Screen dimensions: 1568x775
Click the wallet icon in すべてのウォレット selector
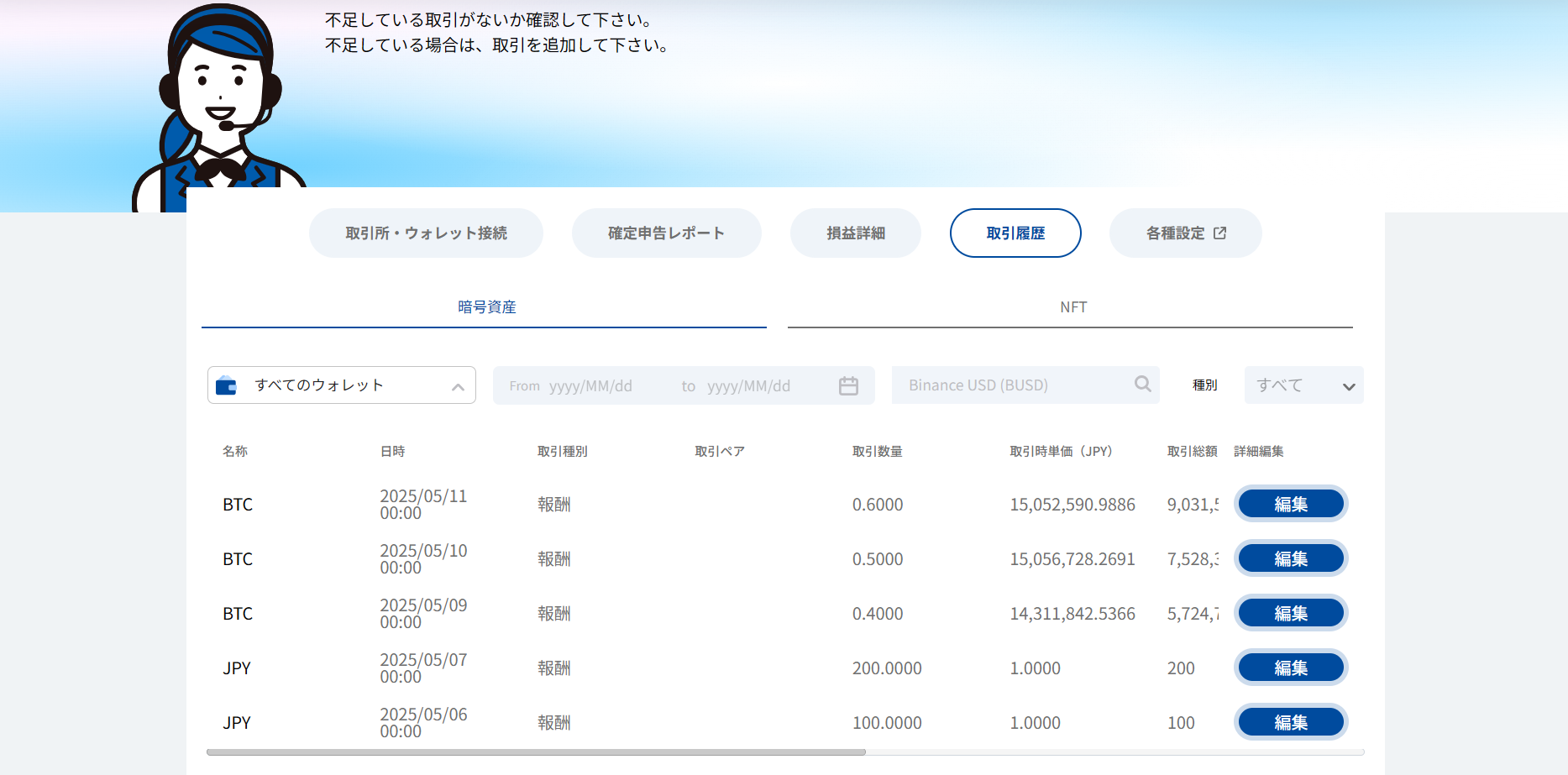click(x=228, y=385)
